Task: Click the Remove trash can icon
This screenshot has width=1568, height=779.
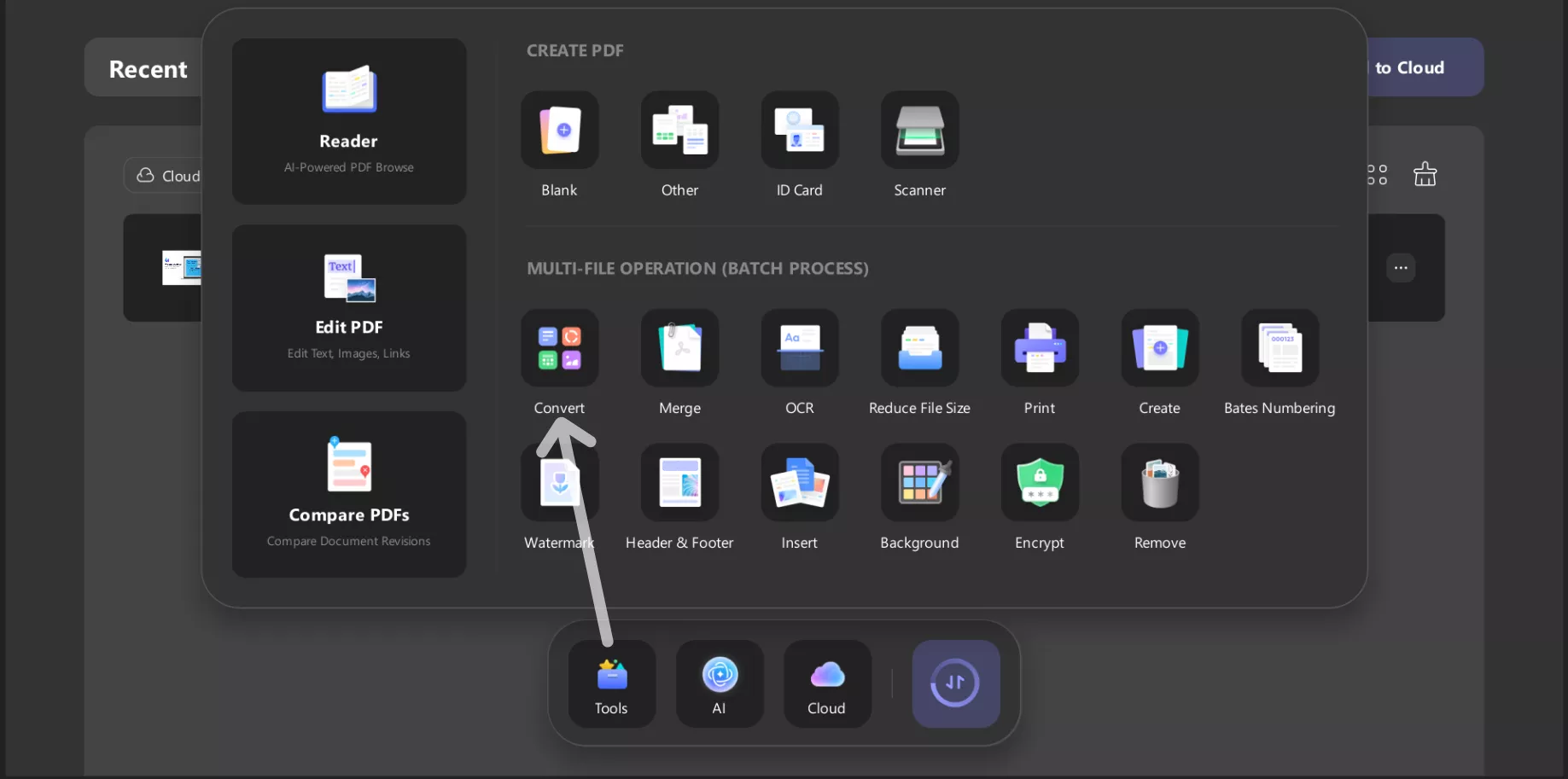Action: tap(1159, 483)
